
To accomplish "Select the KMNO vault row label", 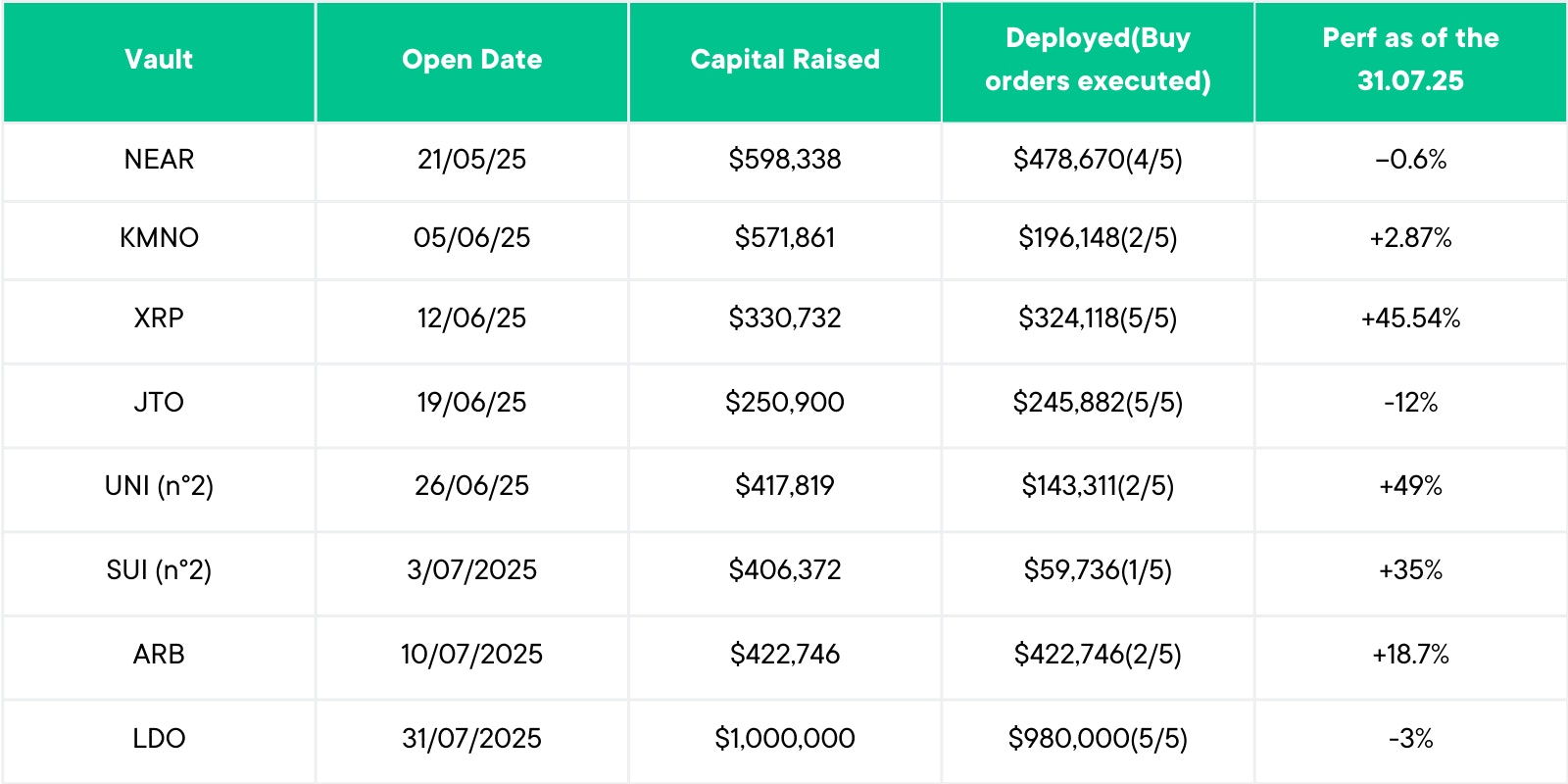I will coord(159,238).
